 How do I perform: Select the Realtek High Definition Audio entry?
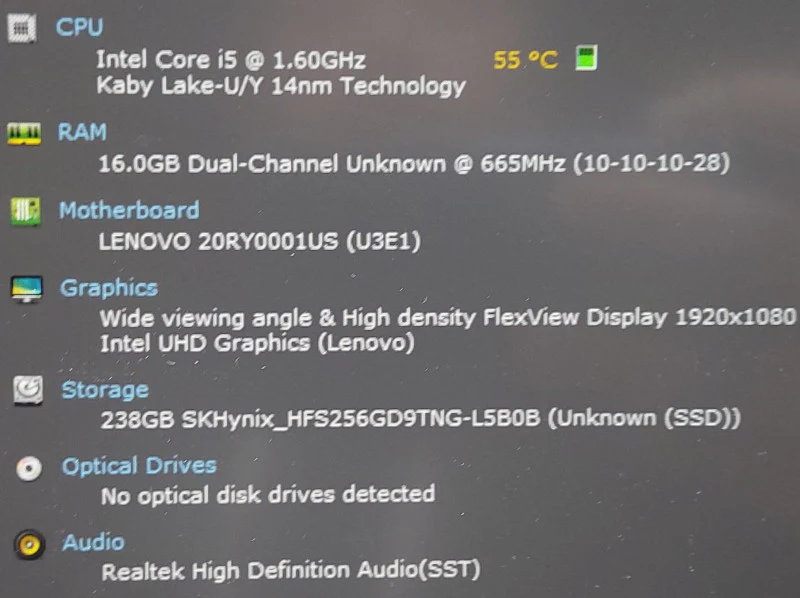click(x=291, y=570)
